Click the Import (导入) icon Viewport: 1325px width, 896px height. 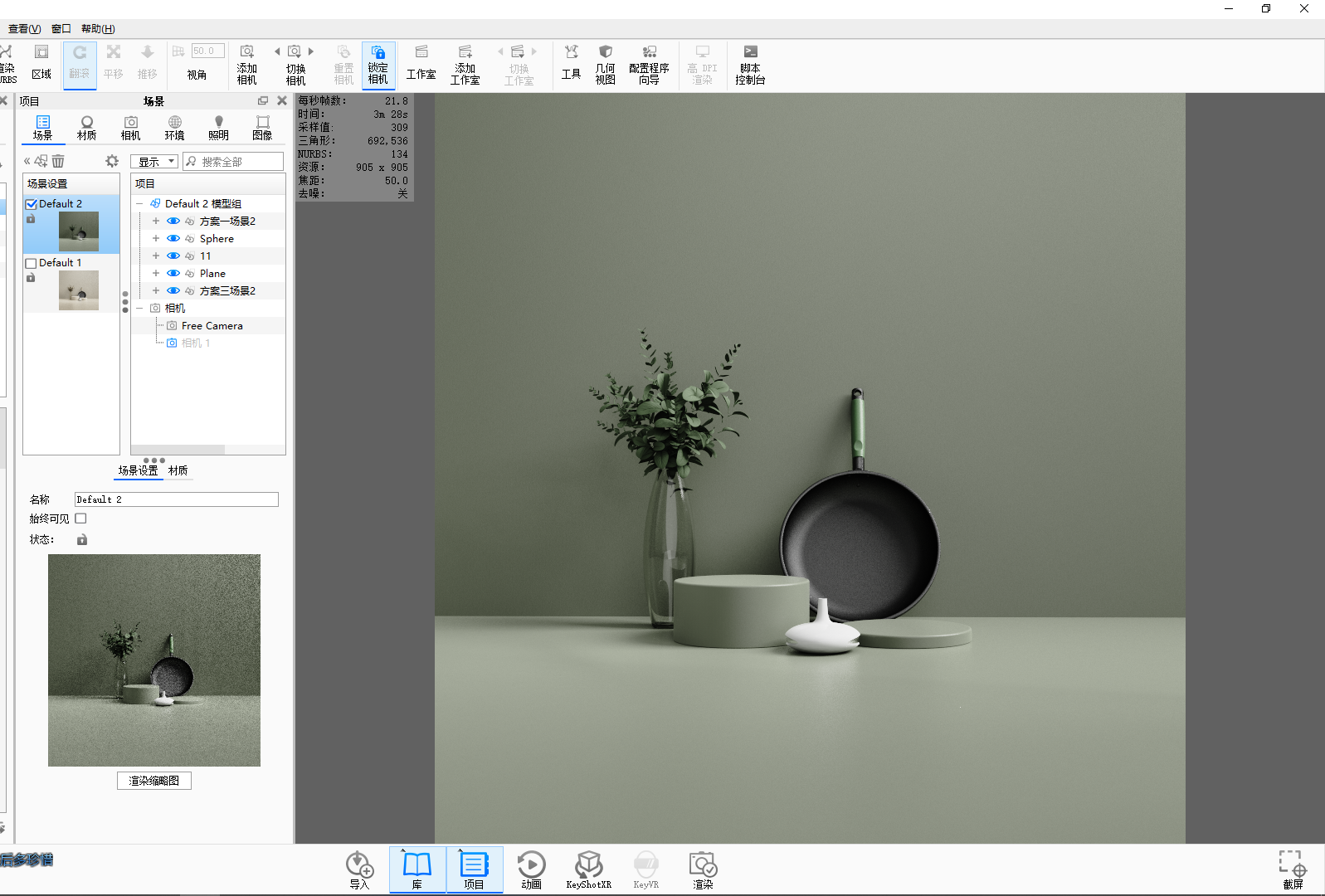[359, 869]
